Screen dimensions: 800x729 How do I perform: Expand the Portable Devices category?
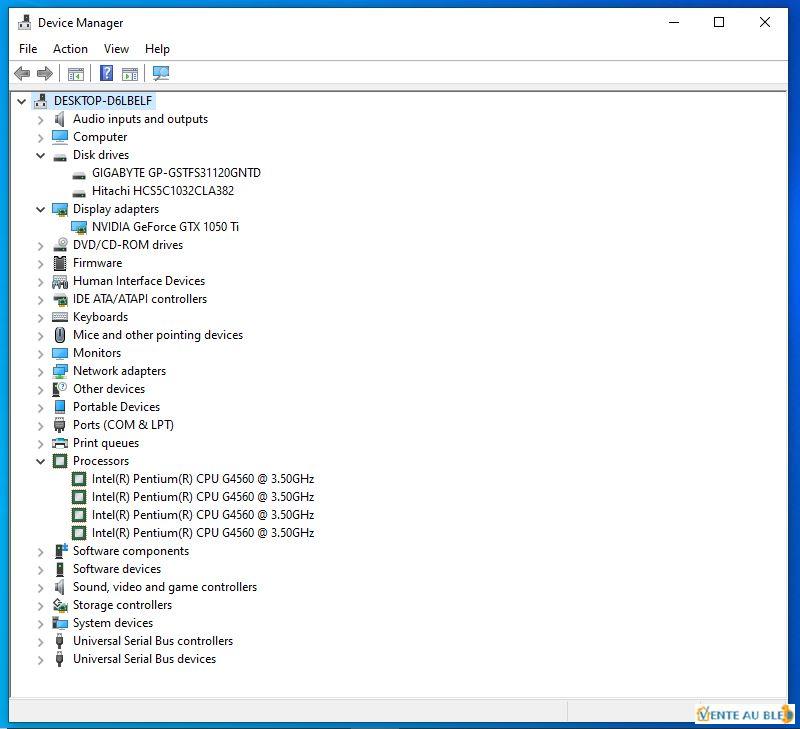pyautogui.click(x=40, y=408)
